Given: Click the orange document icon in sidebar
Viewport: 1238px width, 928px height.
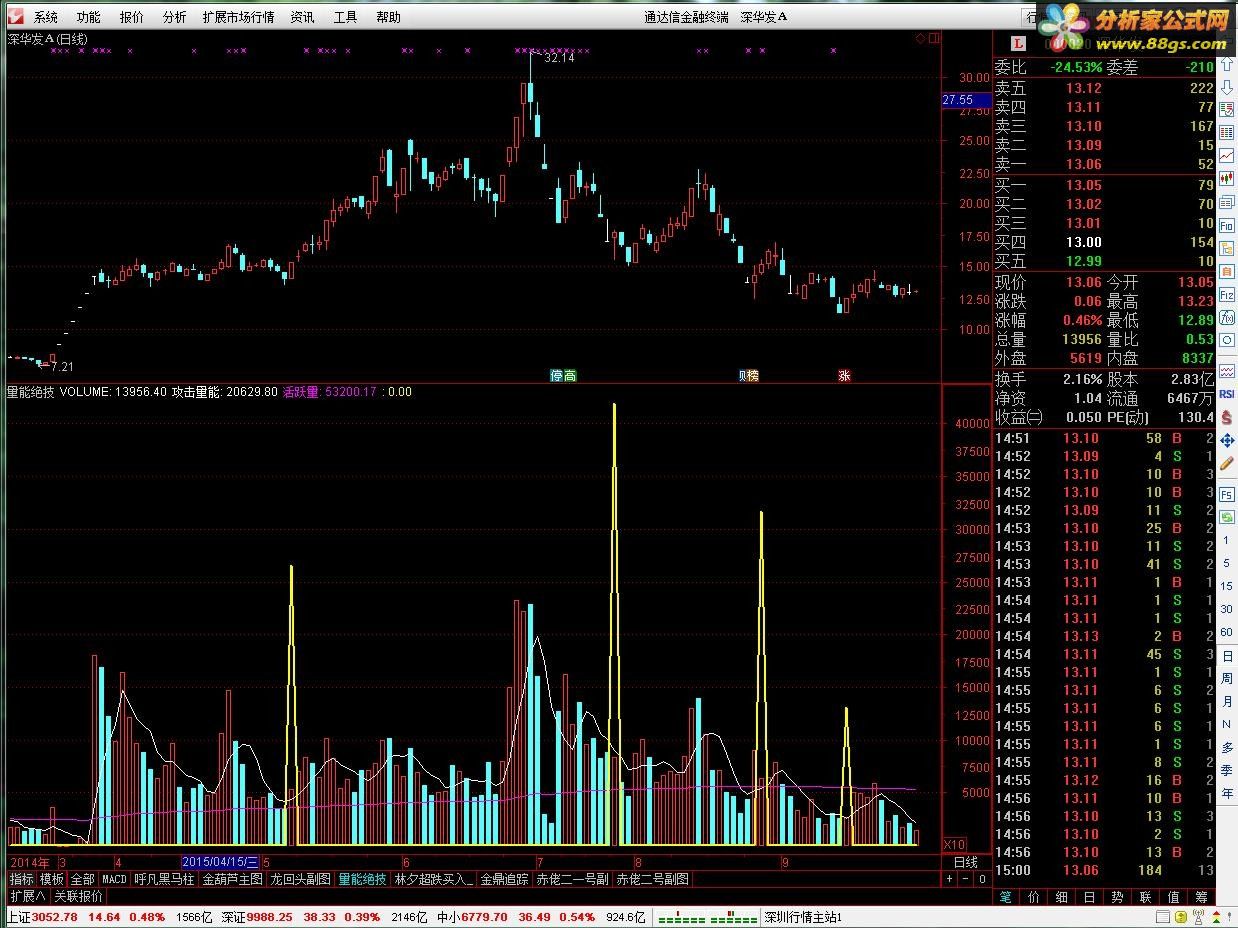Looking at the screenshot, I should click(x=1226, y=271).
